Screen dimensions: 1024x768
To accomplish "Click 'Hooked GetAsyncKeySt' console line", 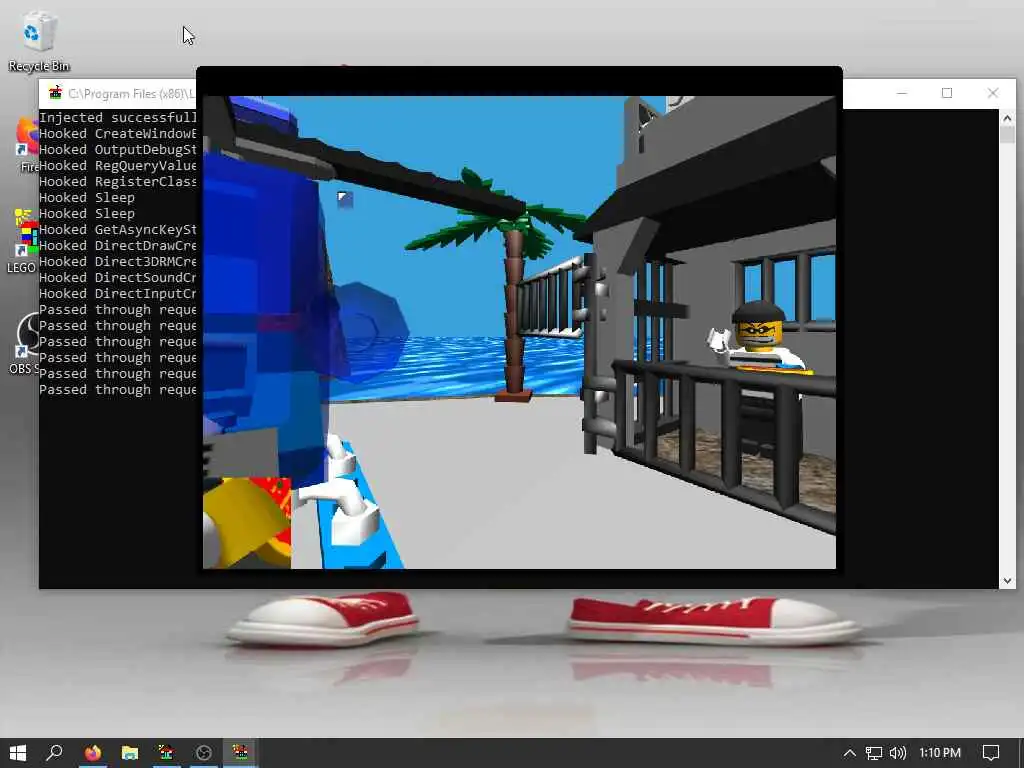I will (x=118, y=229).
